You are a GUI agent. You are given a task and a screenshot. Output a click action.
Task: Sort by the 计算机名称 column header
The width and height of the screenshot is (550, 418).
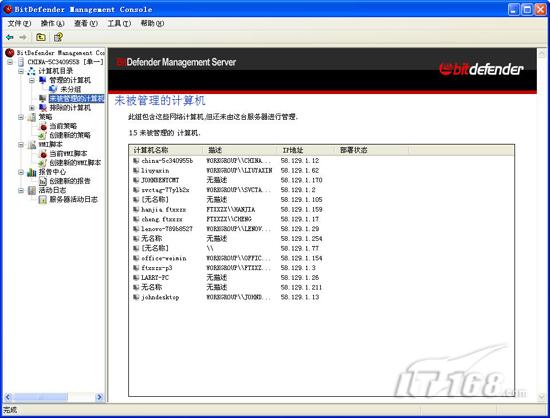tap(166, 150)
